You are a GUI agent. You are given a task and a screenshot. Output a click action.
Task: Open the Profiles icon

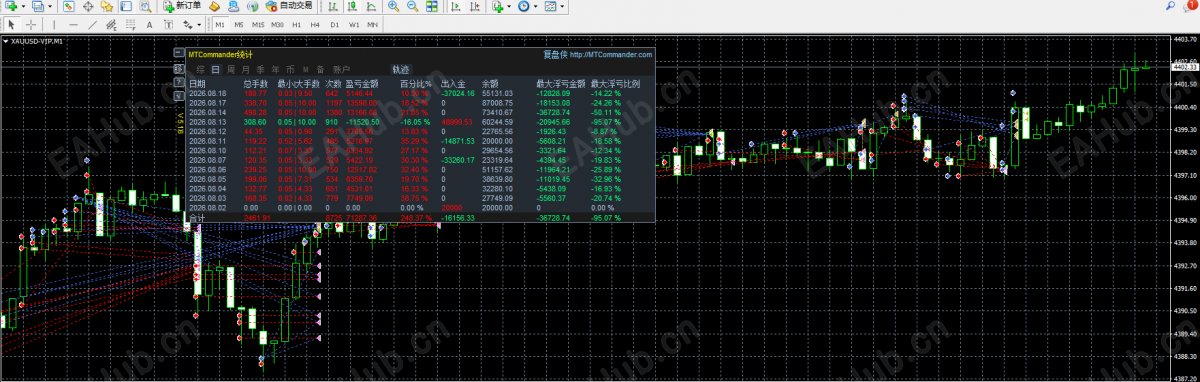click(37, 7)
